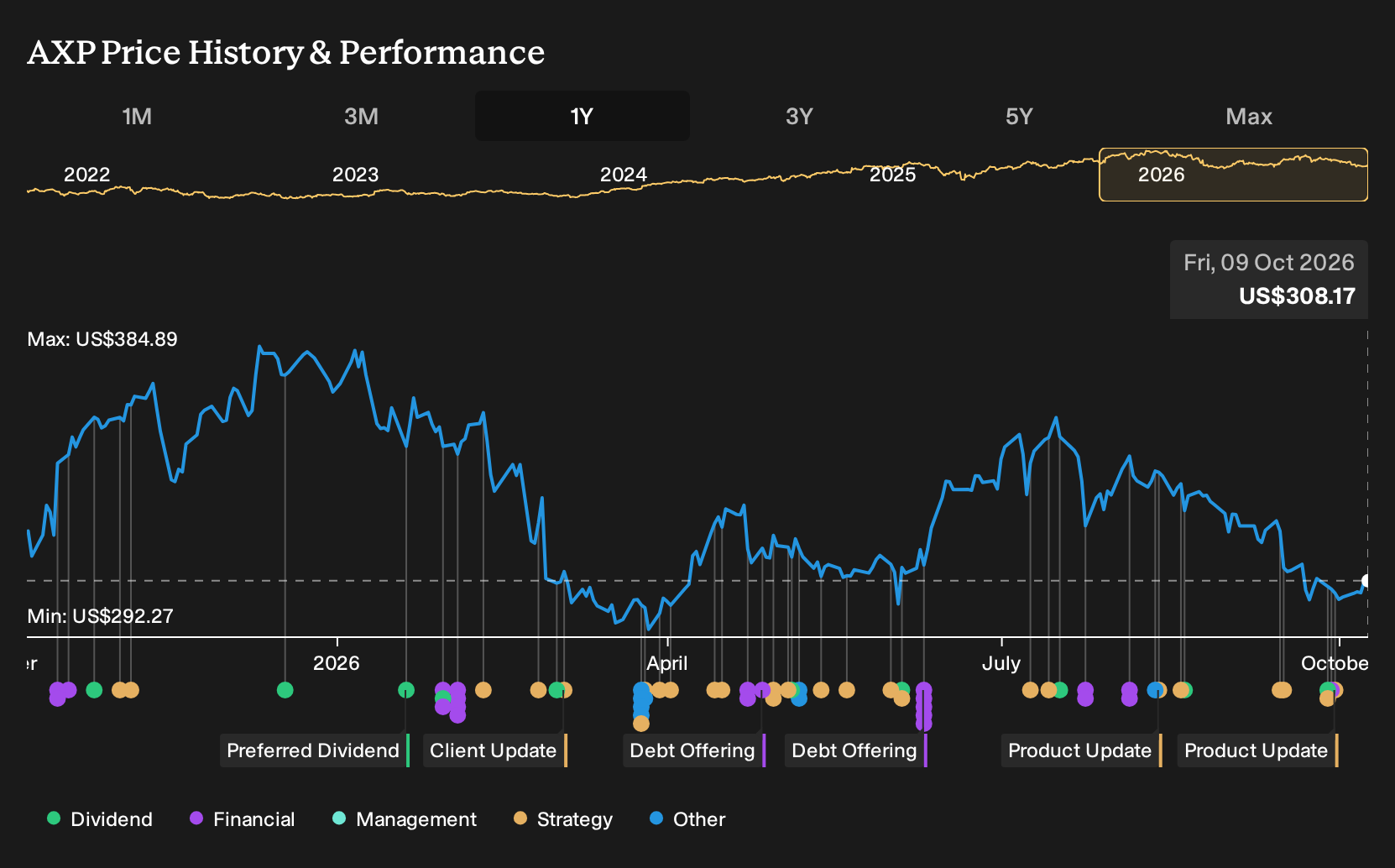Click the 2024 label on overview timeline
This screenshot has width=1395, height=868.
pyautogui.click(x=624, y=175)
